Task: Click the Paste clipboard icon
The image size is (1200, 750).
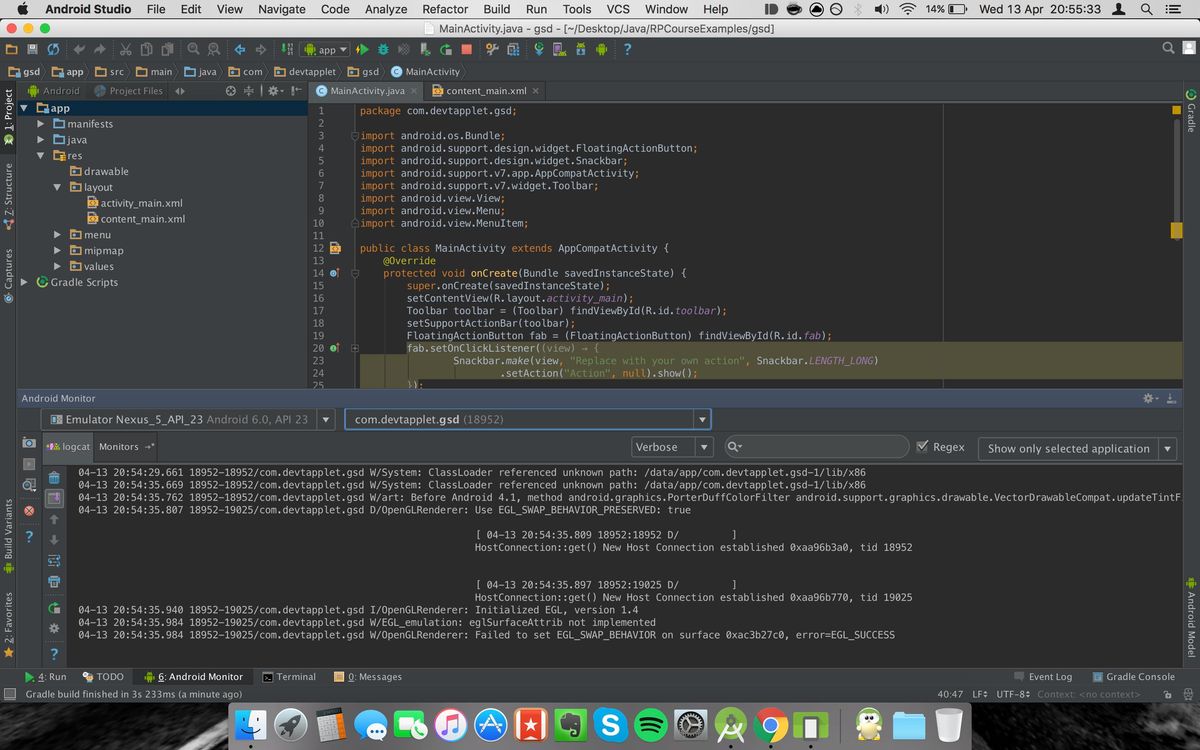Action: [166, 49]
